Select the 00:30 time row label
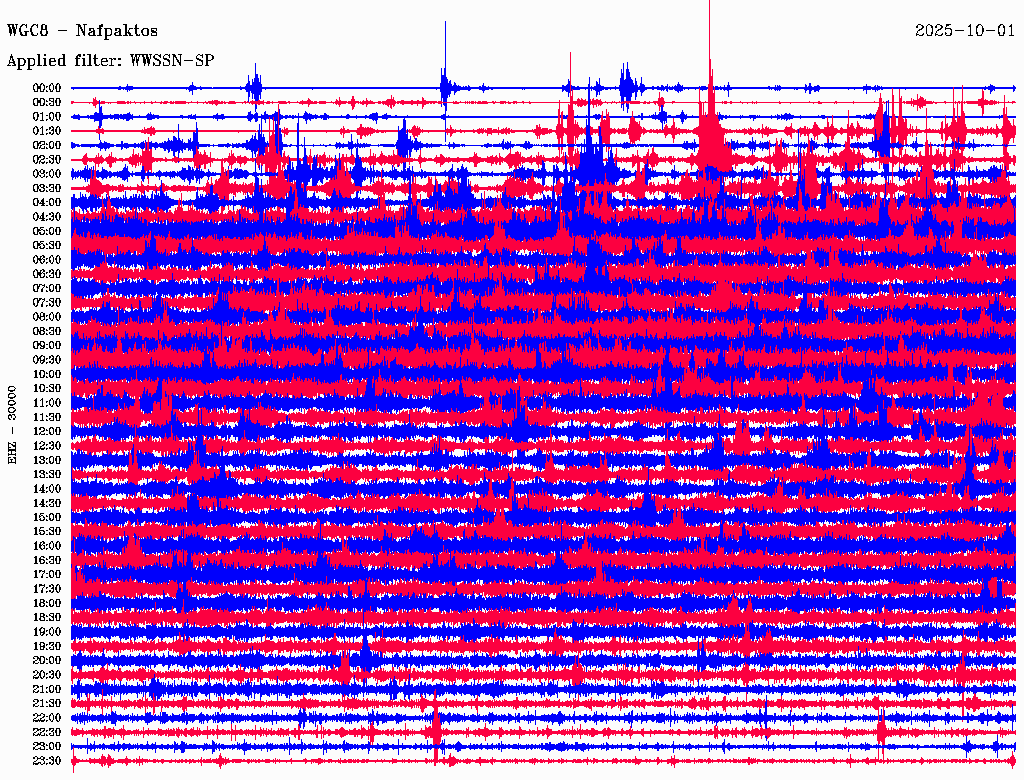 coord(47,103)
